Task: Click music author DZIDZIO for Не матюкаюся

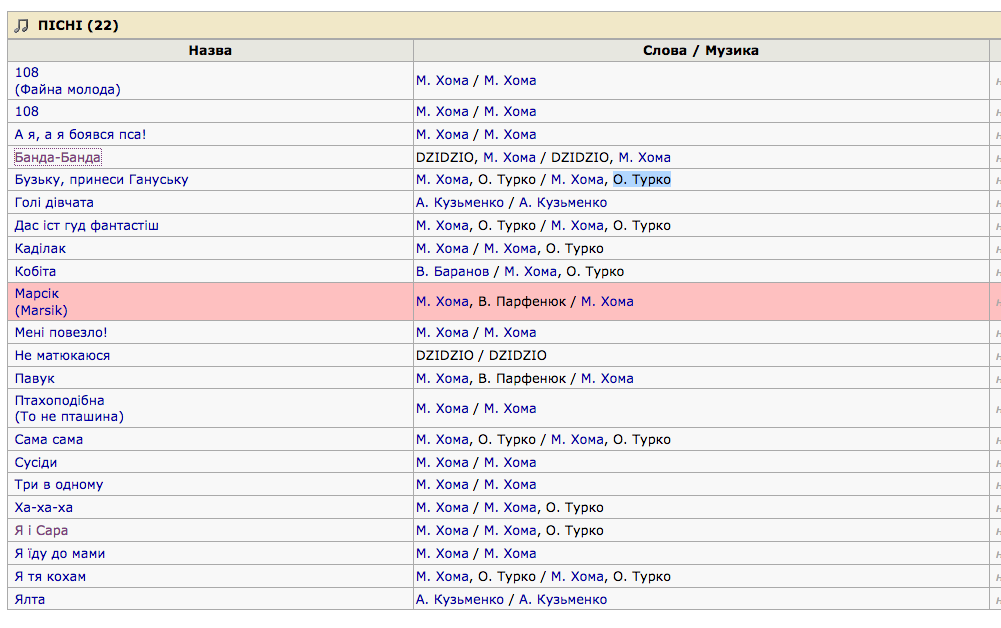Action: [x=518, y=356]
